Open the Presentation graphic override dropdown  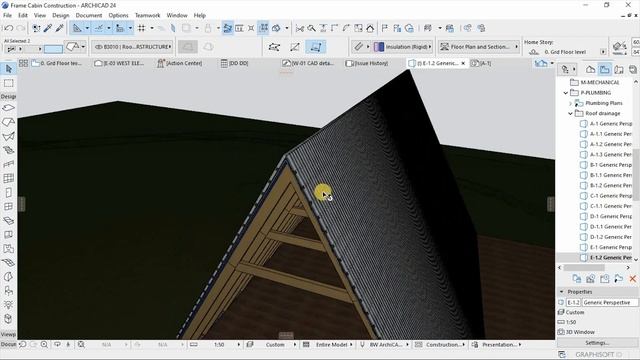[x=501, y=345]
